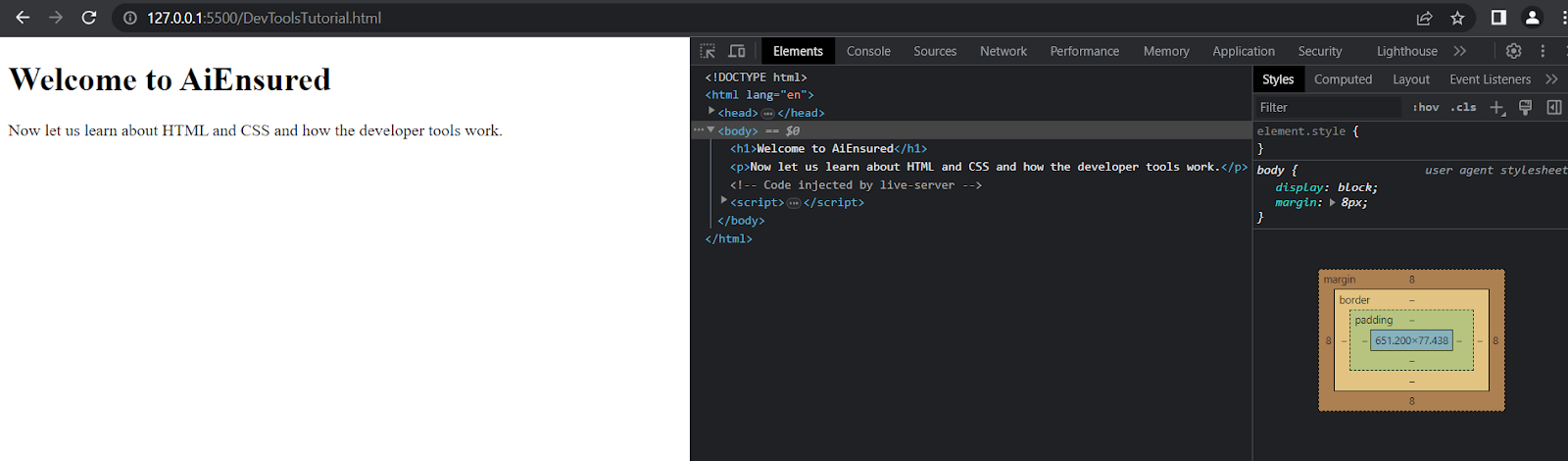Expand the script element node
Image resolution: width=1568 pixels, height=461 pixels.
tap(724, 201)
